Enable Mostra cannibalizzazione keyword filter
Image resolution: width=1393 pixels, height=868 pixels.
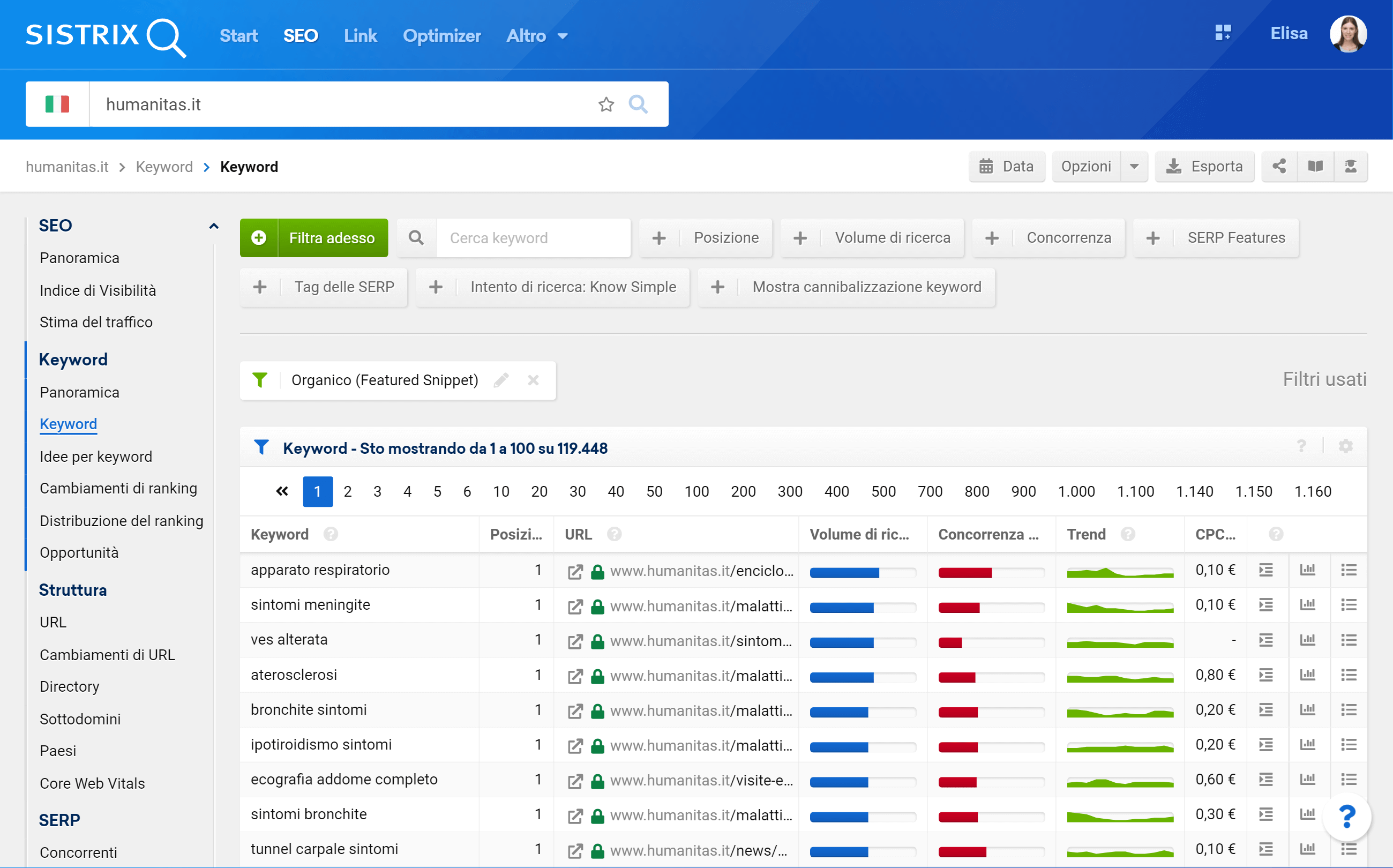(846, 287)
